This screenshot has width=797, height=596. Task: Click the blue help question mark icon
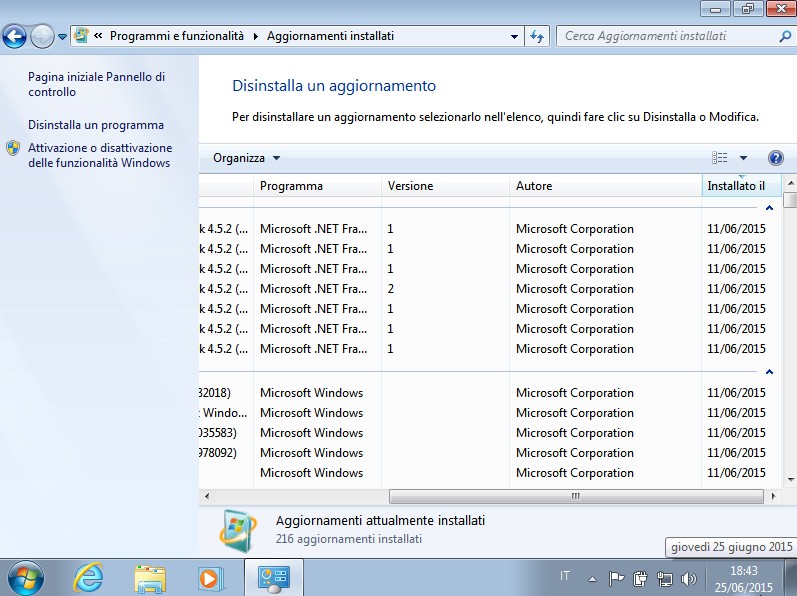[x=776, y=158]
